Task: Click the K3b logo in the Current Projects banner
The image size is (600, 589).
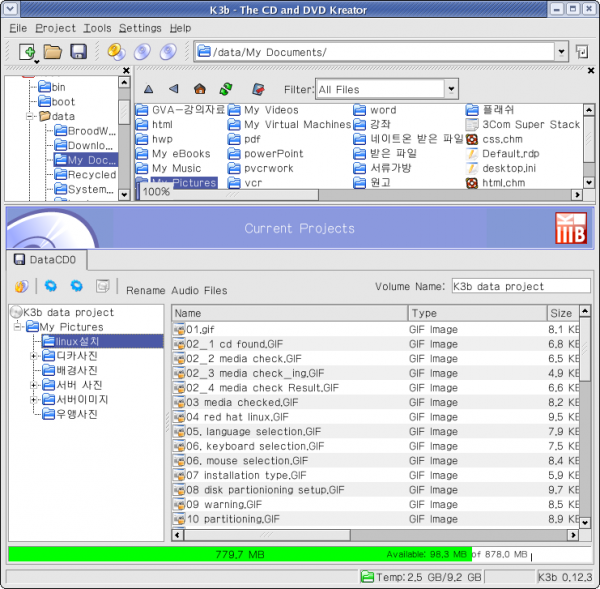Action: [x=571, y=228]
